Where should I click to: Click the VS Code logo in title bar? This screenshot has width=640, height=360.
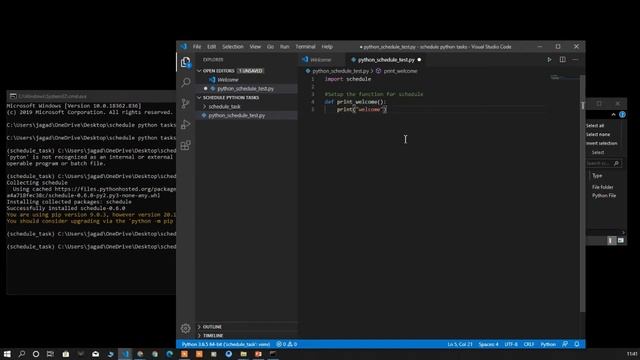tap(184, 47)
